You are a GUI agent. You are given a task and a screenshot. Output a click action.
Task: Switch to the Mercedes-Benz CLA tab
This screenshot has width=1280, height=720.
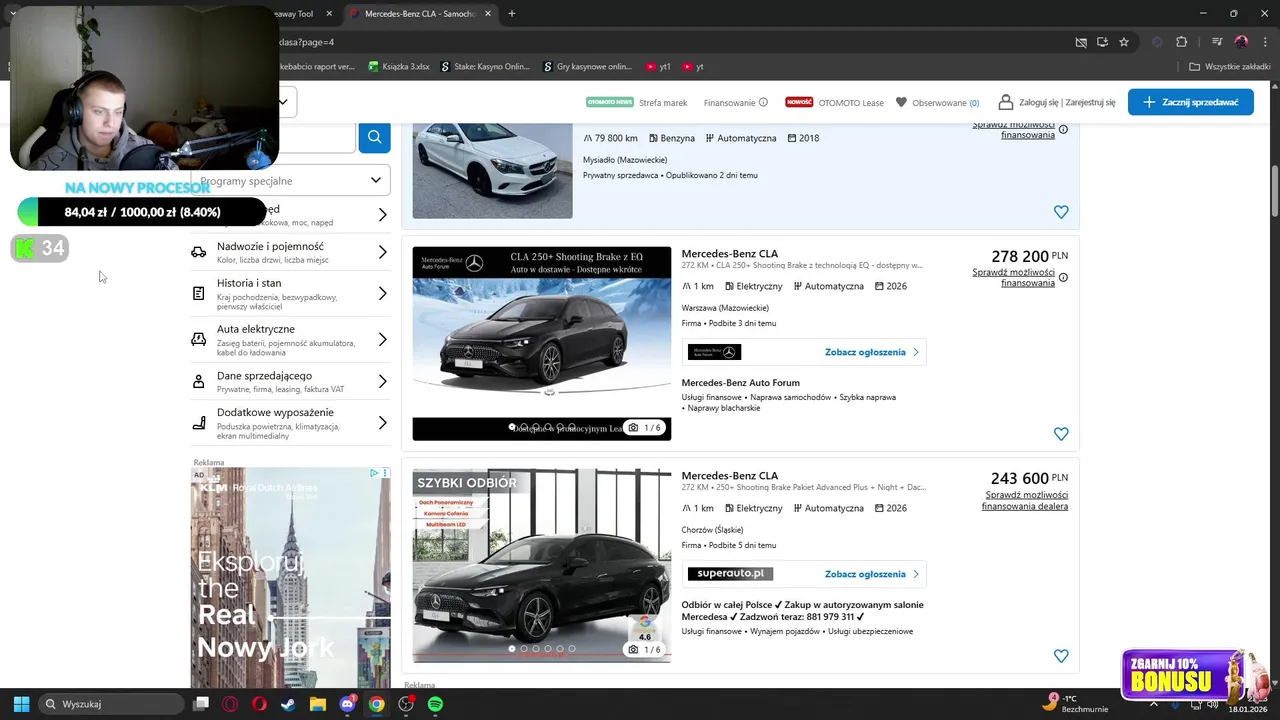(419, 14)
